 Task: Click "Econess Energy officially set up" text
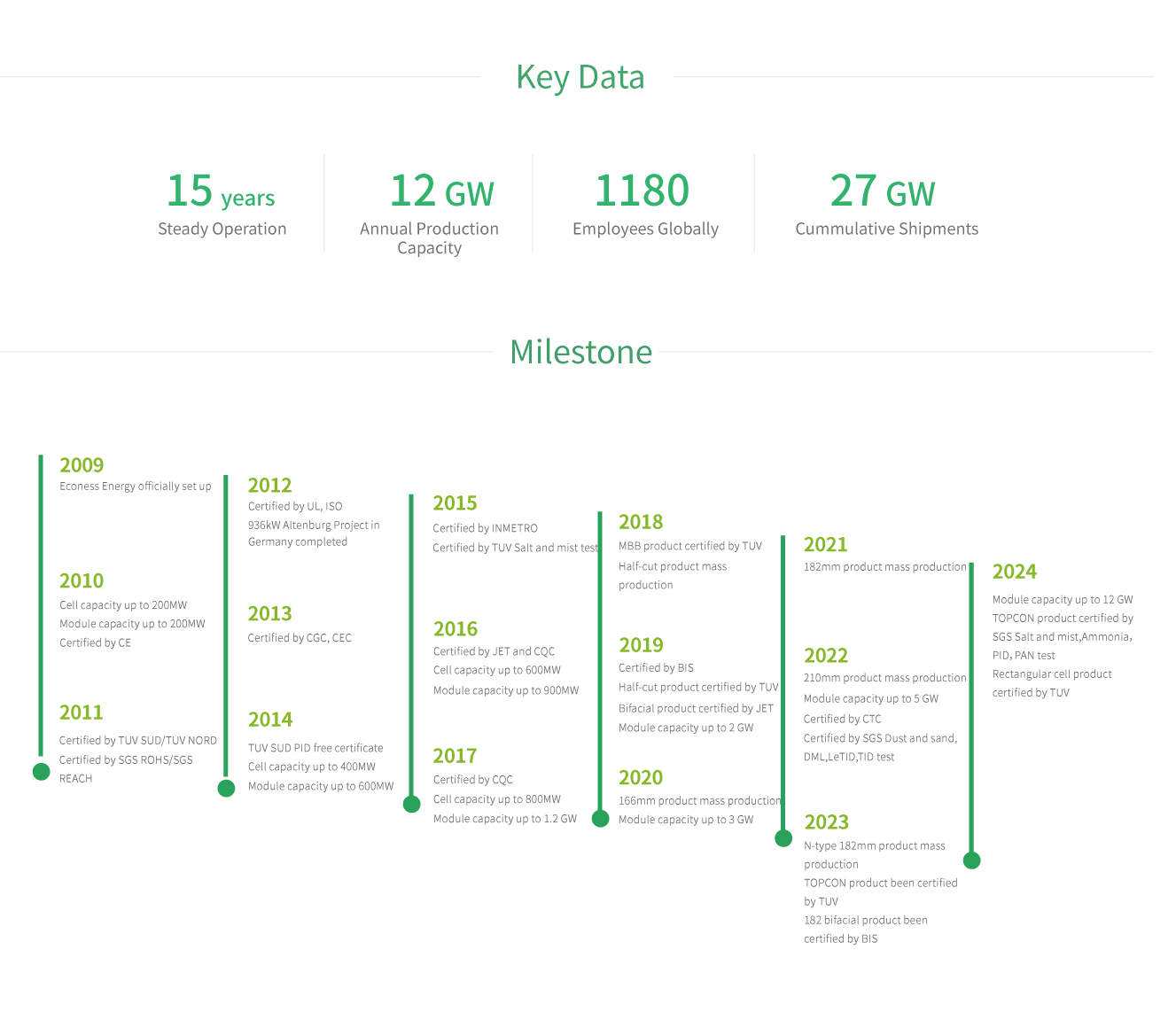click(136, 487)
